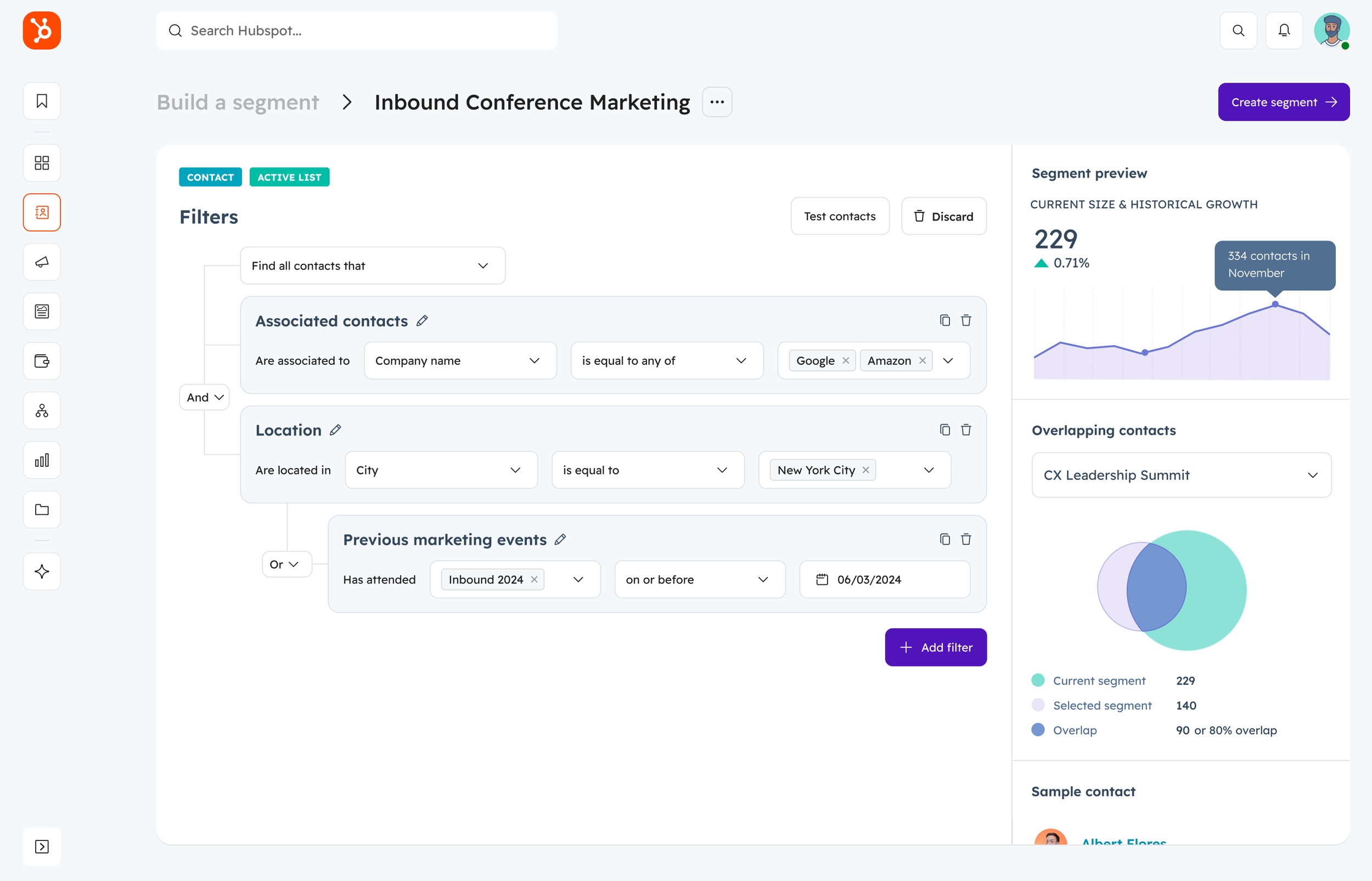Screen dimensions: 1372x881
Task: Open the And condition dropdown
Action: pyautogui.click(x=204, y=397)
